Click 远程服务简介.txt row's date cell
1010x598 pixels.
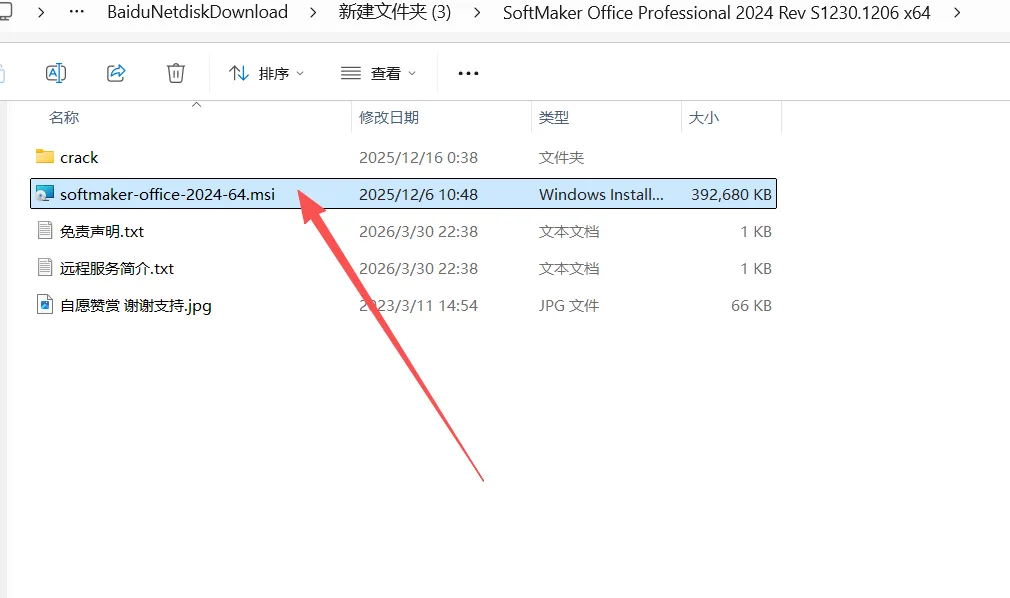click(x=418, y=269)
